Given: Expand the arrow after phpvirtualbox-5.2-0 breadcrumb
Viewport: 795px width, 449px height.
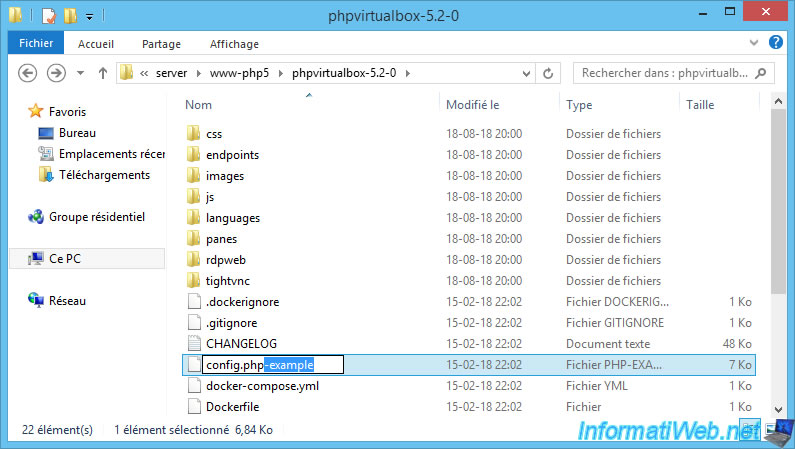Looking at the screenshot, I should click(407, 73).
